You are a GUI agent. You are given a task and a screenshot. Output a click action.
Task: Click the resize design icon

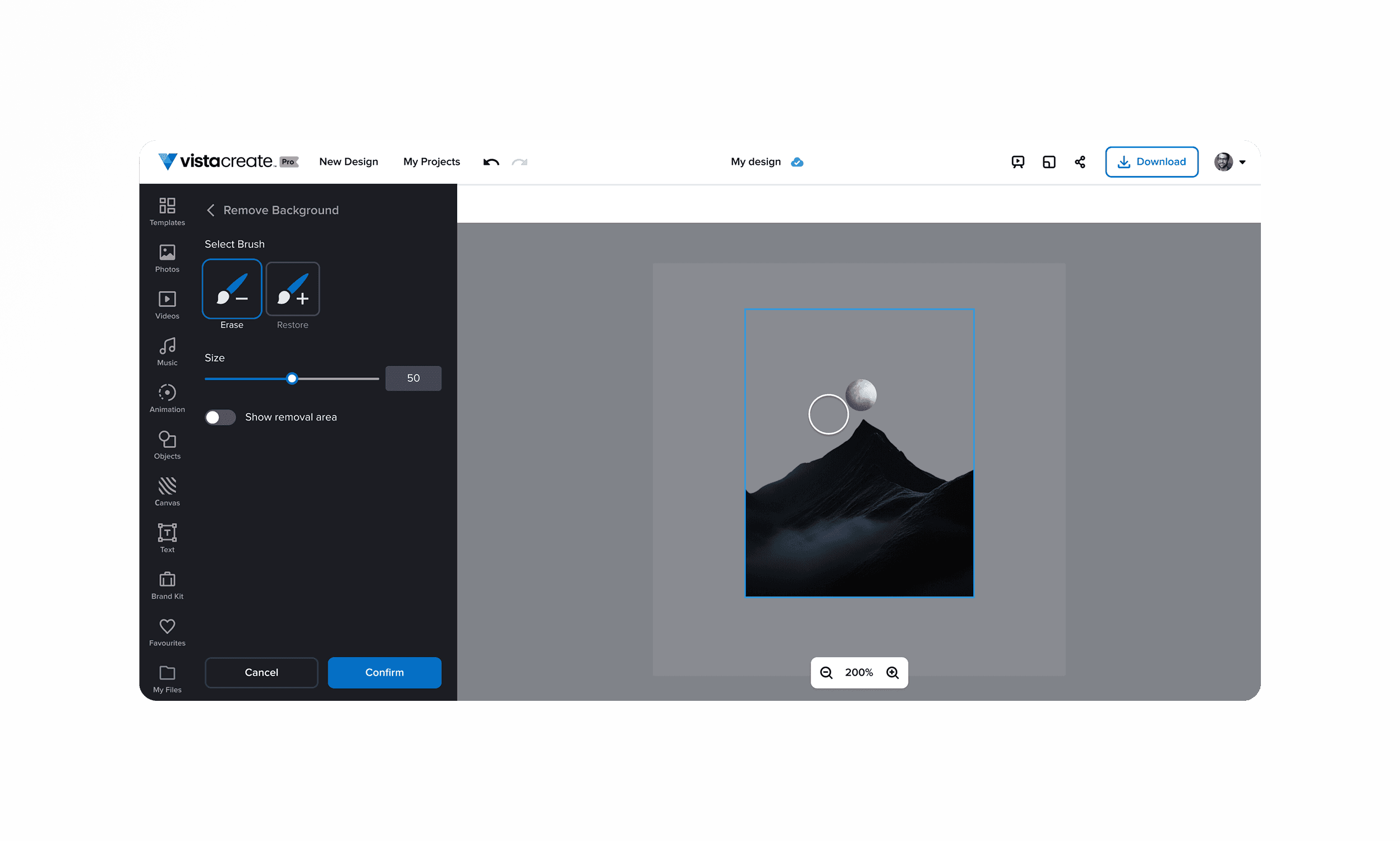click(1048, 162)
